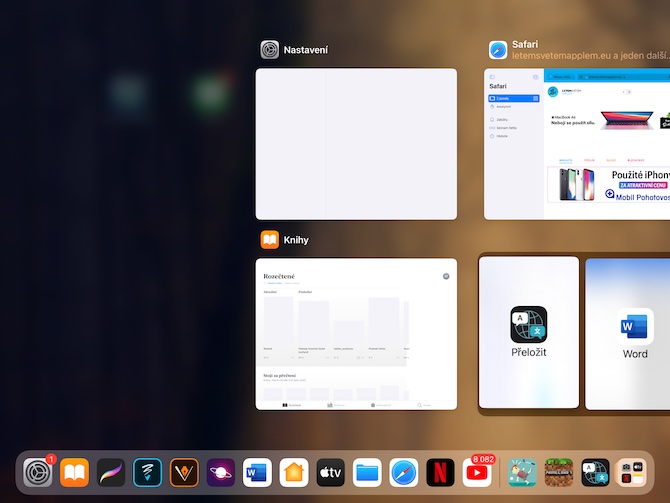Open Procreate from the dock
The height and width of the screenshot is (503, 670).
pyautogui.click(x=111, y=473)
